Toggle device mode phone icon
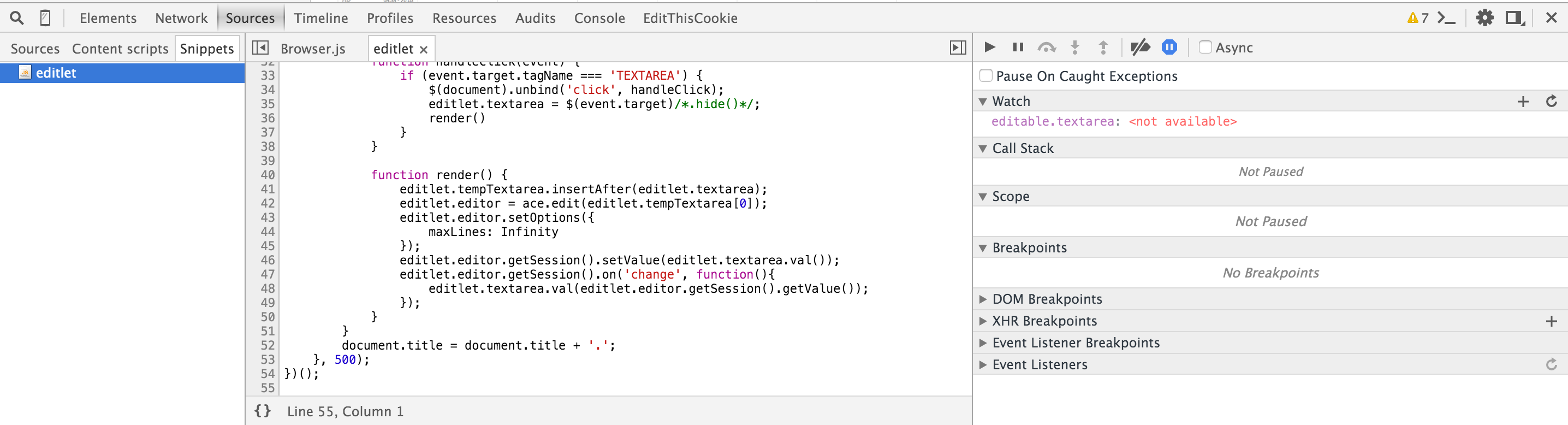 [45, 18]
